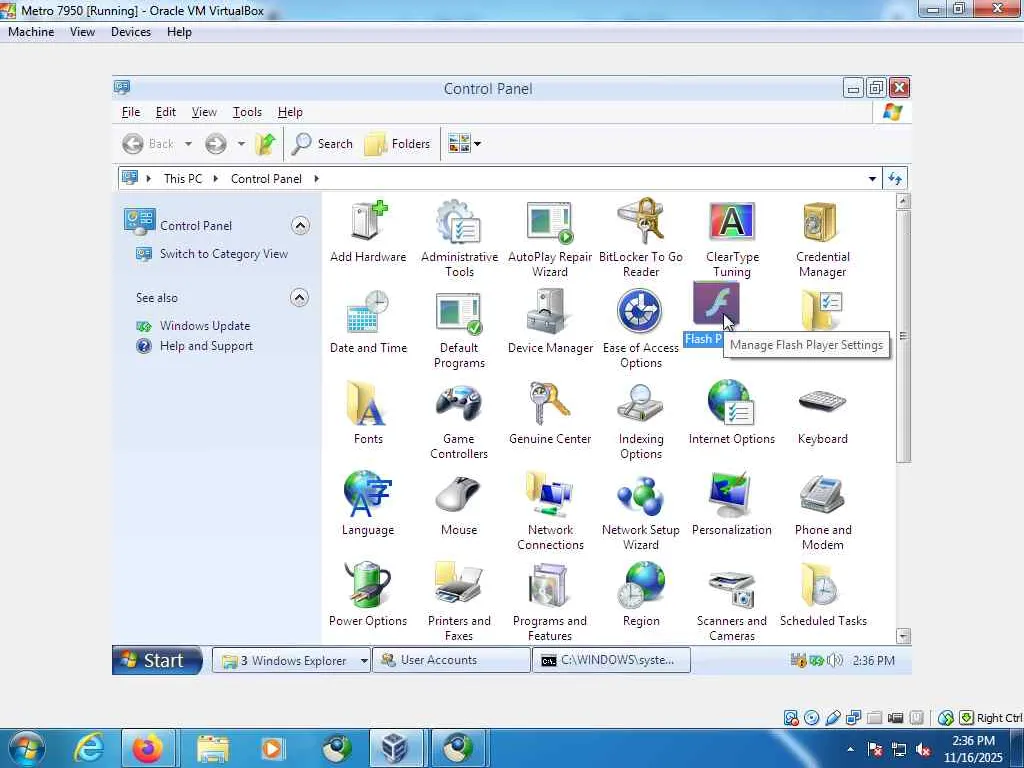Click the vertical scrollbar down arrow

click(x=903, y=635)
